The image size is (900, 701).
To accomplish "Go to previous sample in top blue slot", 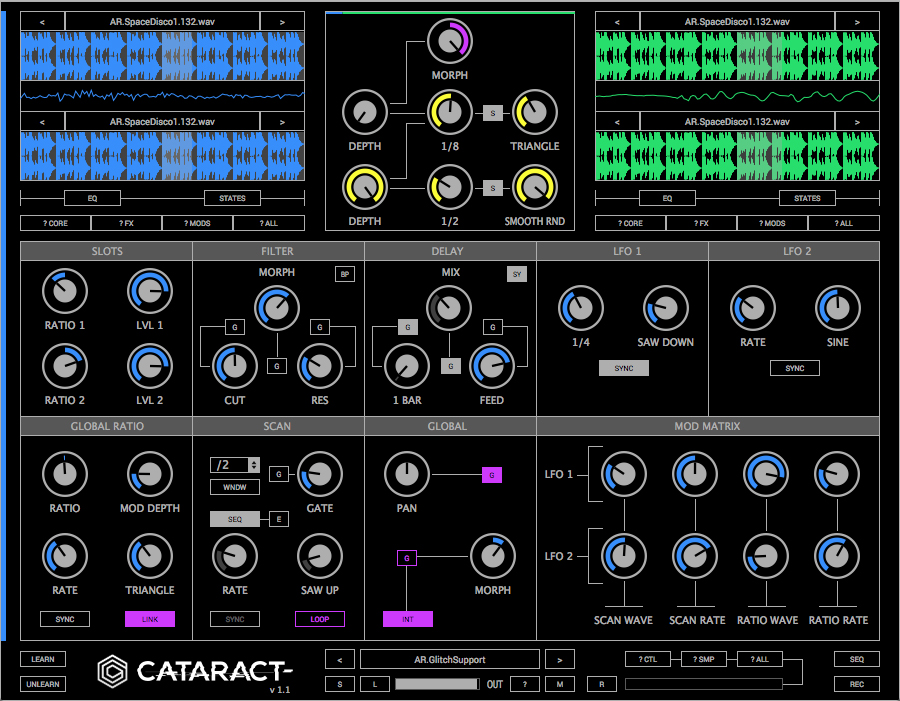I will point(42,22).
